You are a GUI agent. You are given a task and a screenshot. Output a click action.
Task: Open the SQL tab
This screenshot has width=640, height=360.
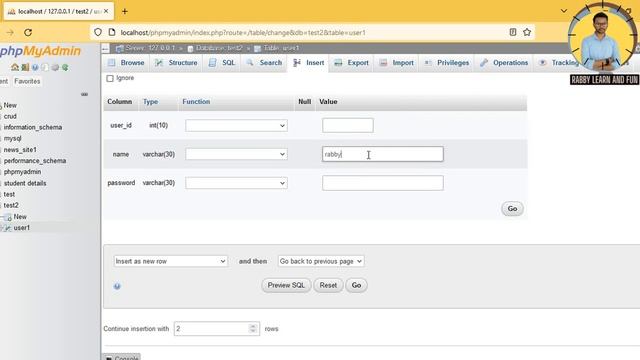click(222, 63)
